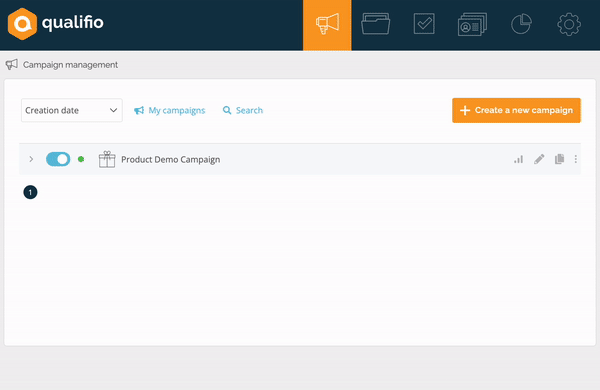
Task: Open the folder library icon in header
Action: click(375, 24)
